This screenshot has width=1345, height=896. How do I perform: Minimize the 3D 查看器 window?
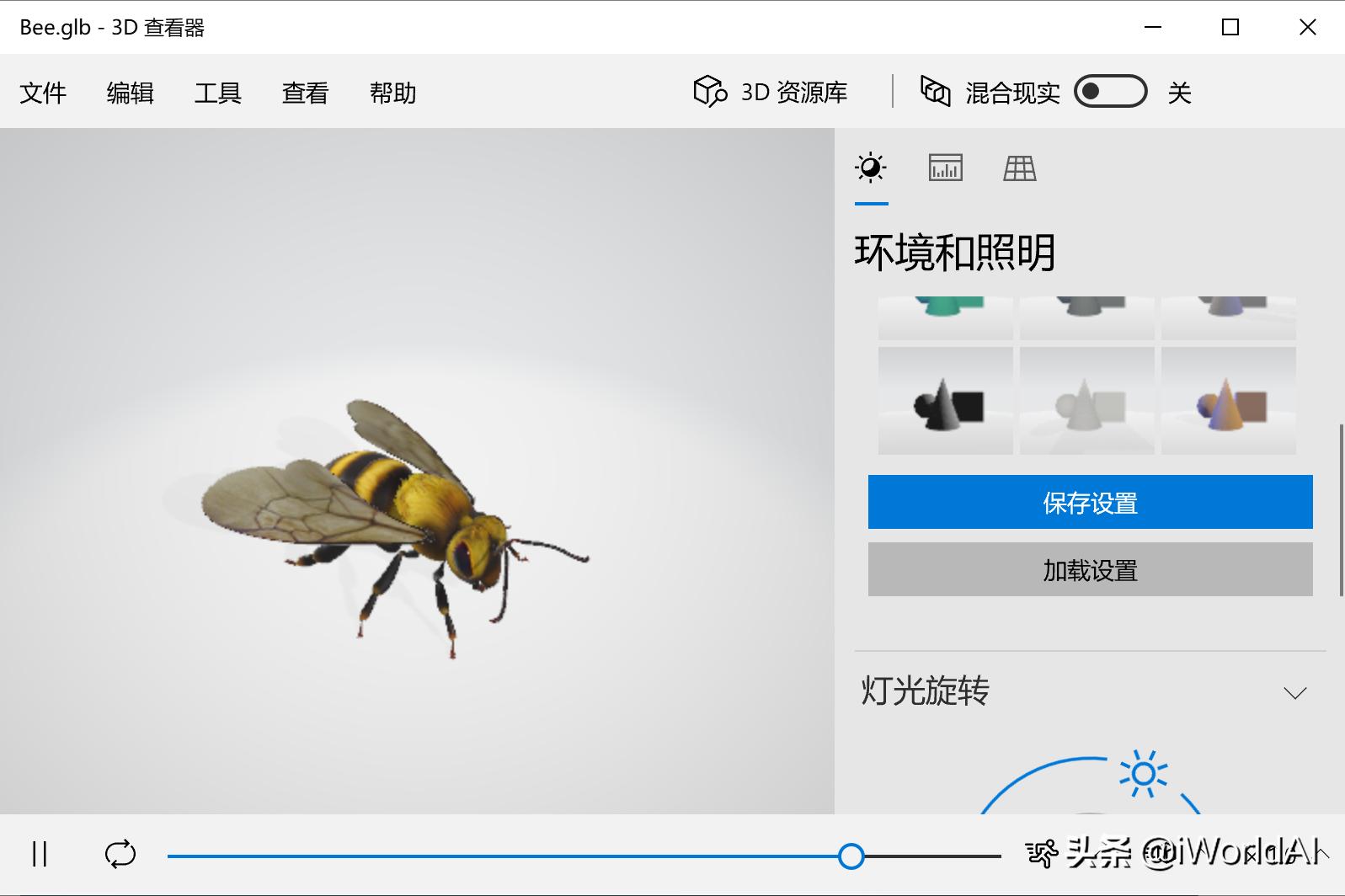tap(1153, 27)
